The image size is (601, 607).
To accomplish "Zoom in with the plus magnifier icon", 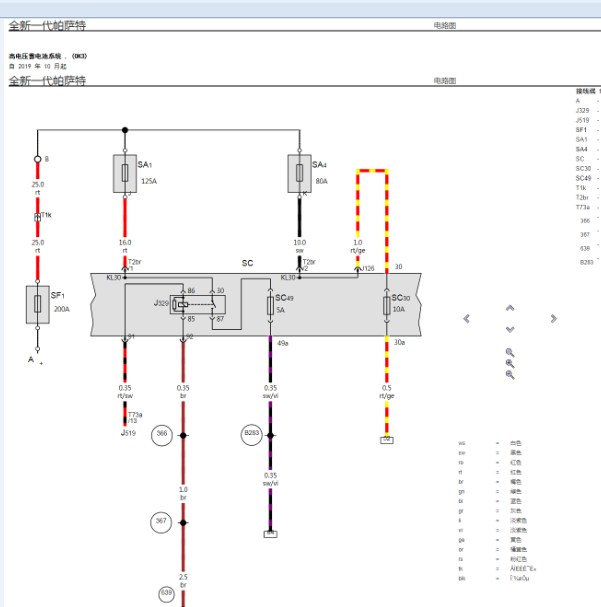I will pos(510,364).
